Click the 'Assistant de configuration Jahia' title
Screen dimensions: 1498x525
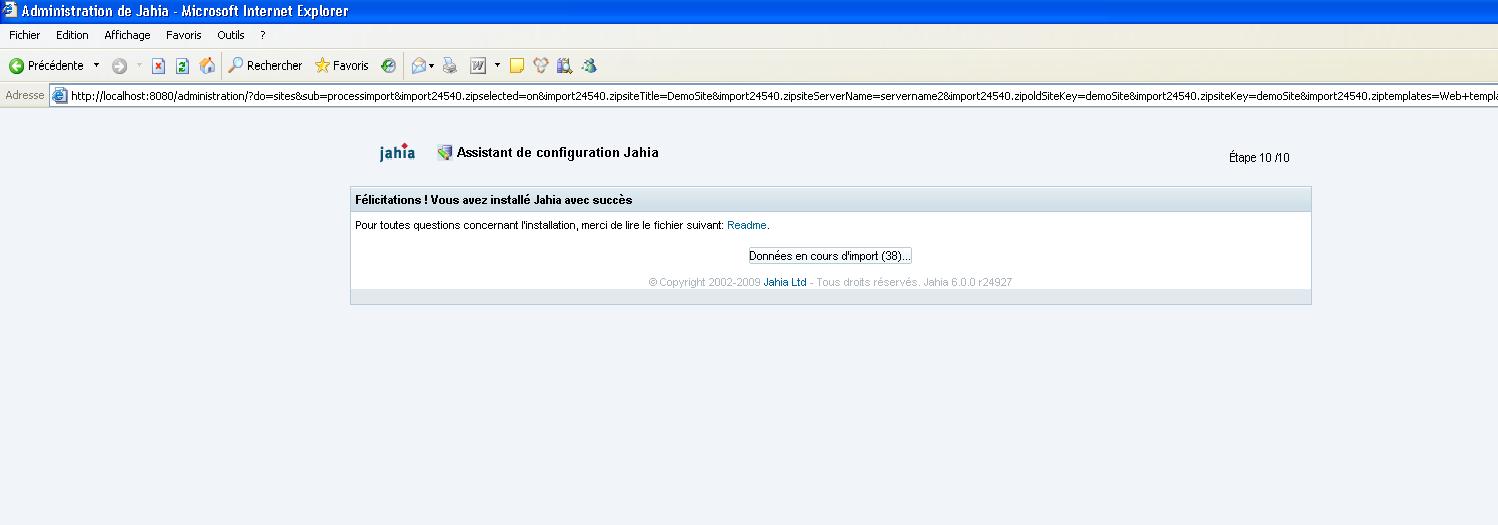point(558,153)
